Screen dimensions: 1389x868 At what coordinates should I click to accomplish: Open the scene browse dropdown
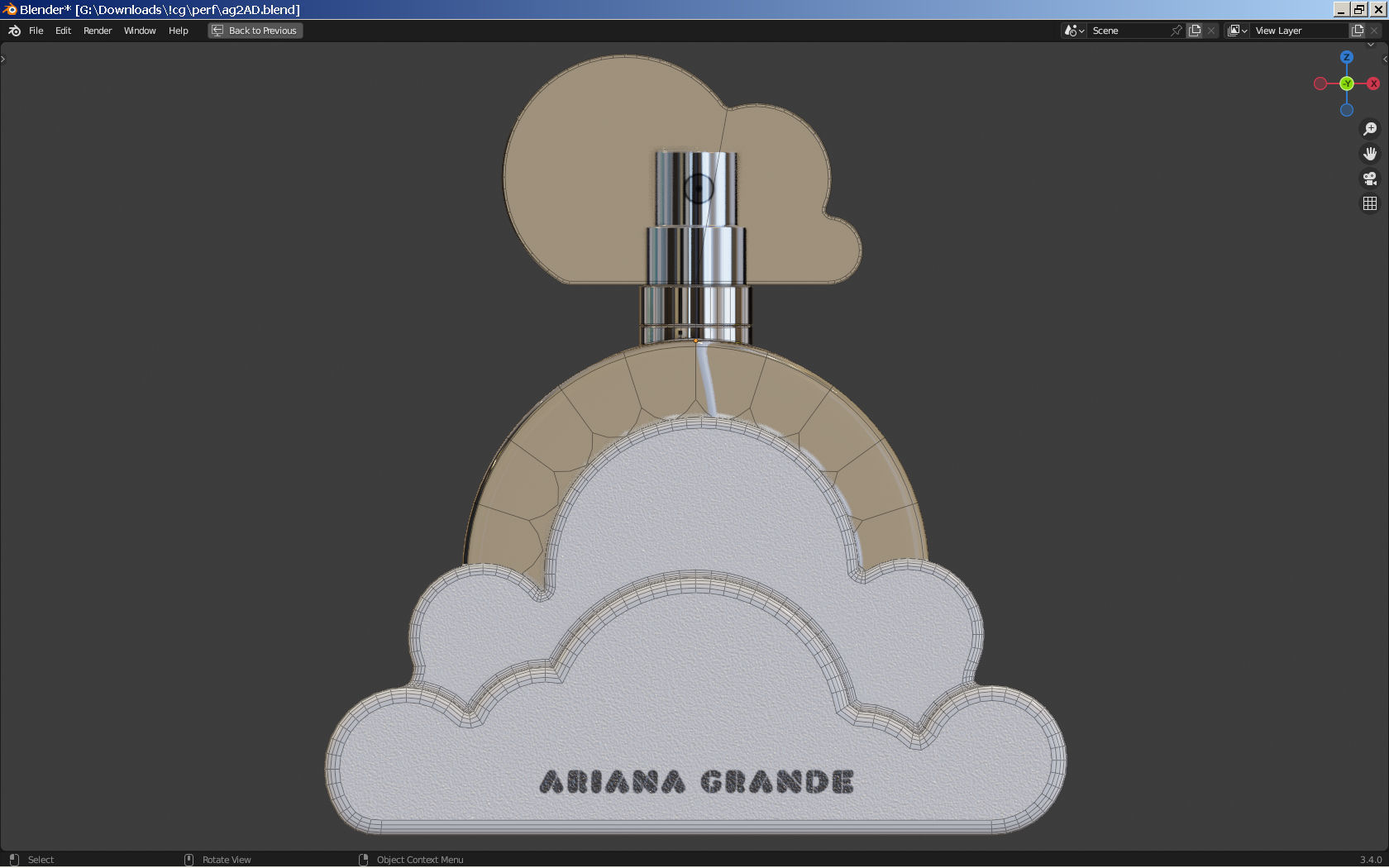coord(1074,31)
